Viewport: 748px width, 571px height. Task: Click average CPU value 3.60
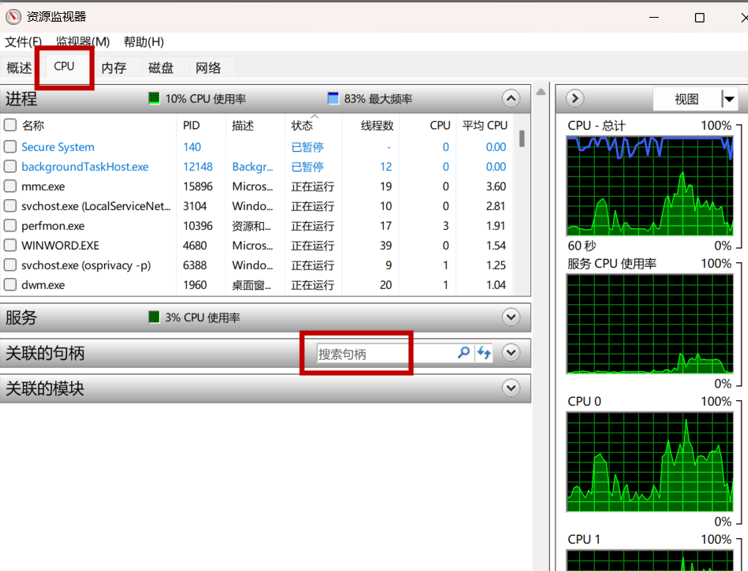tap(496, 187)
